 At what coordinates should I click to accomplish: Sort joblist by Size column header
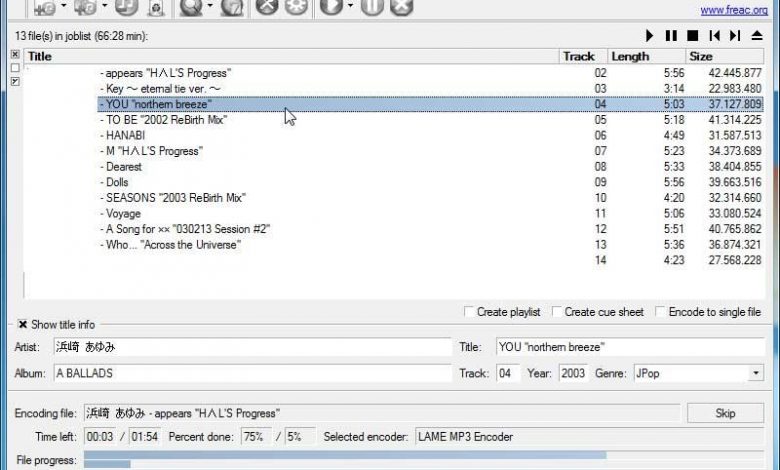[x=724, y=56]
